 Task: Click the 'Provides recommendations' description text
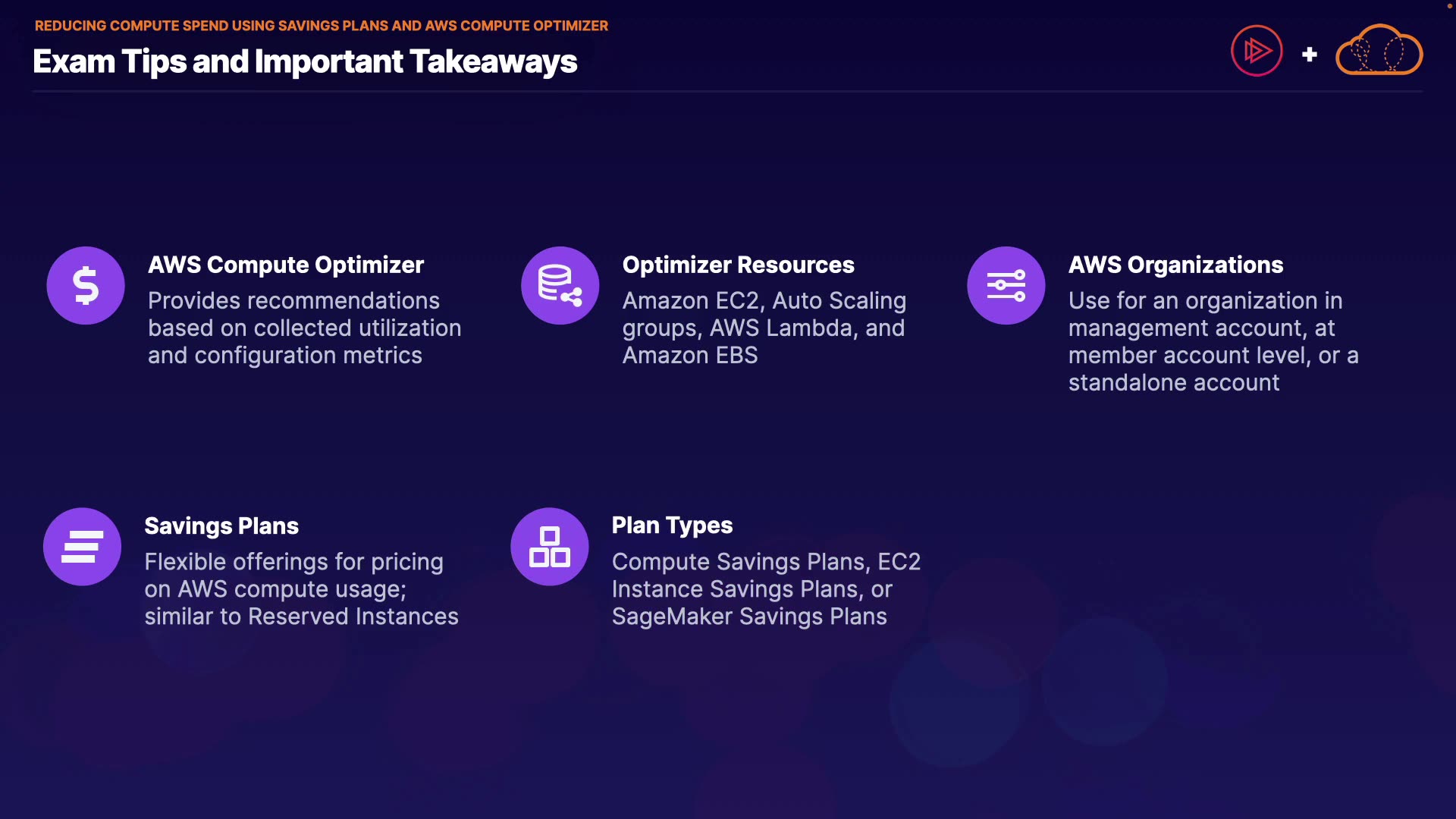tap(304, 328)
